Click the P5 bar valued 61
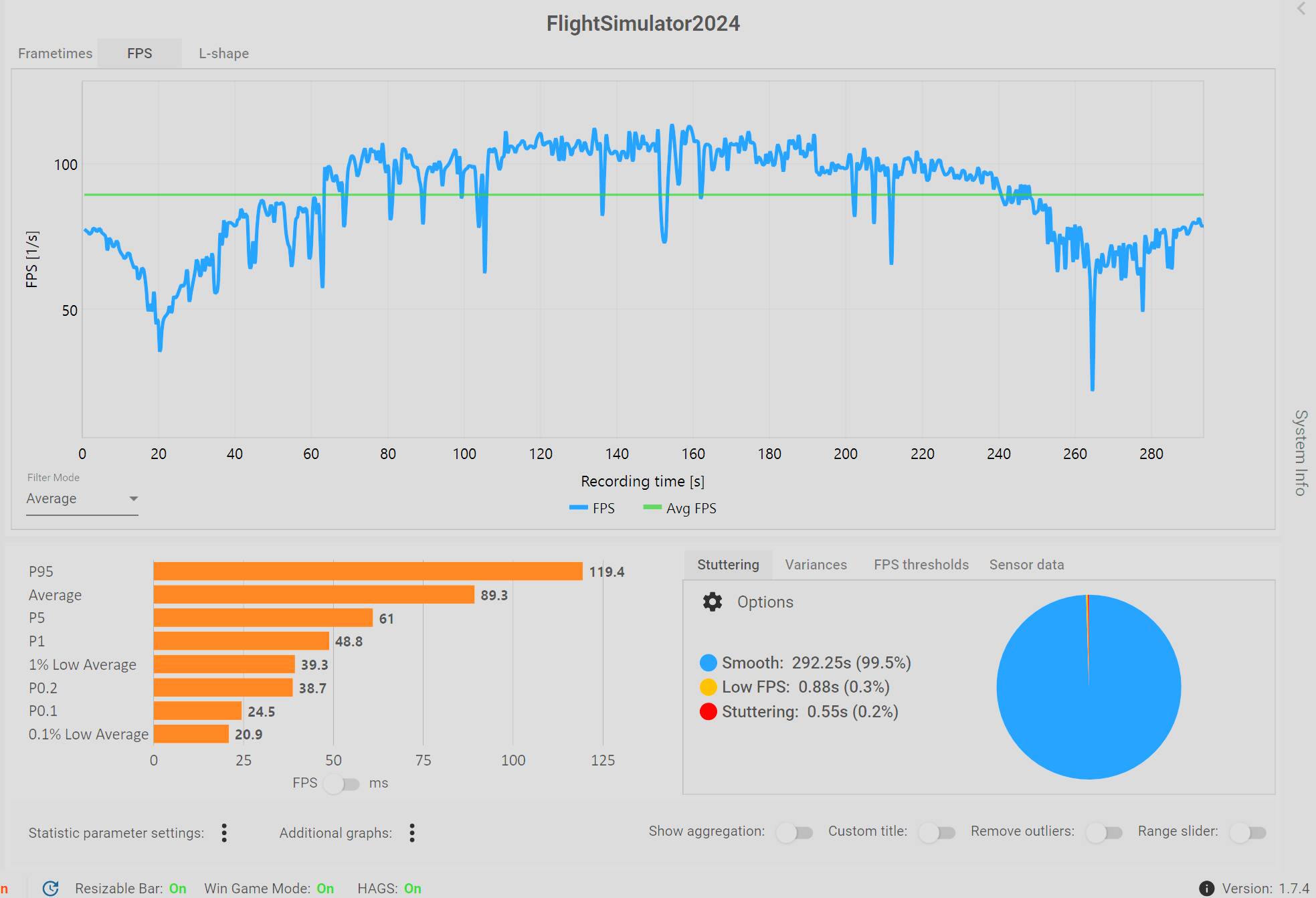1316x898 pixels. tap(263, 618)
